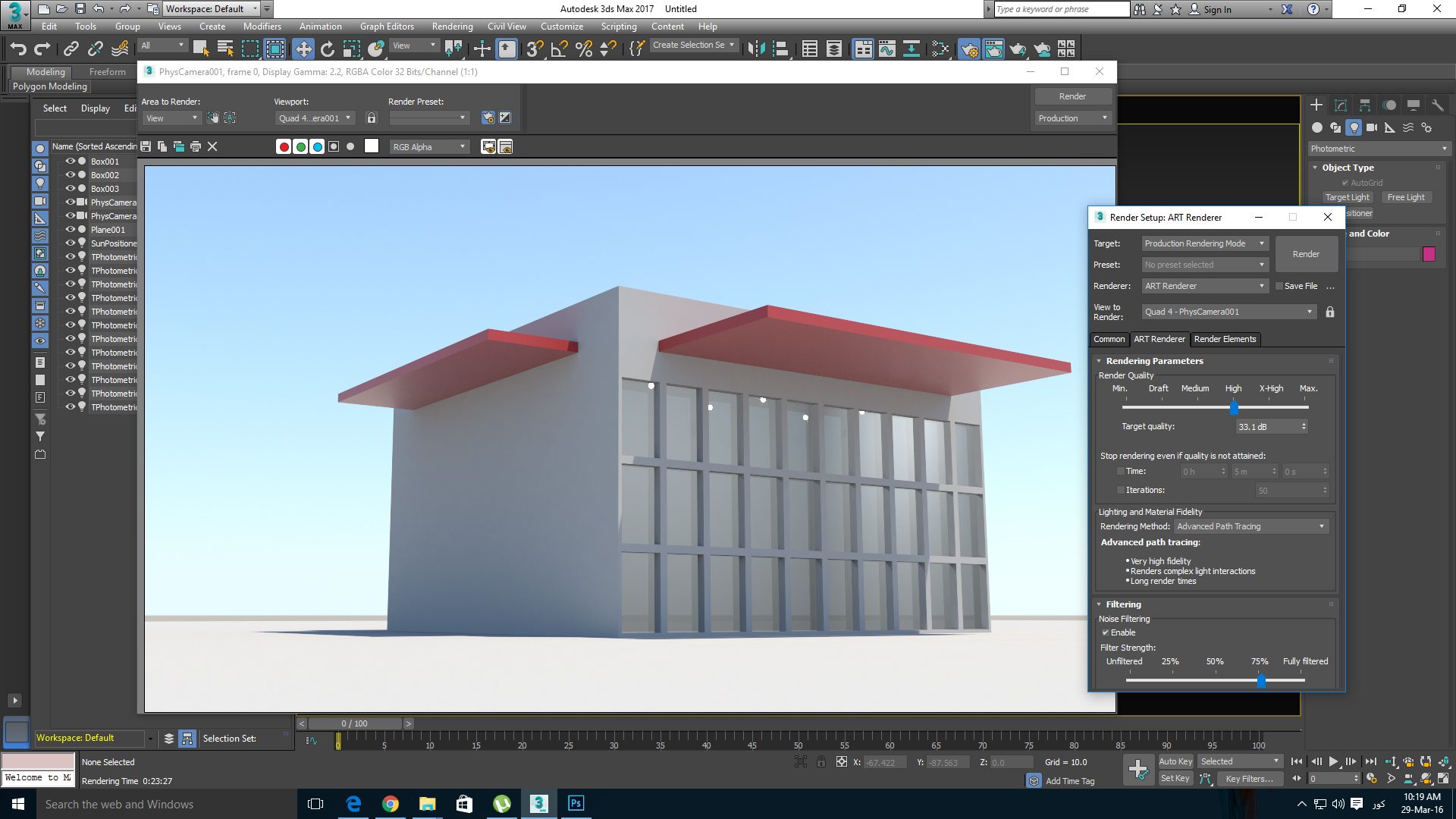
Task: Open the Rendering menu
Action: coord(452,27)
